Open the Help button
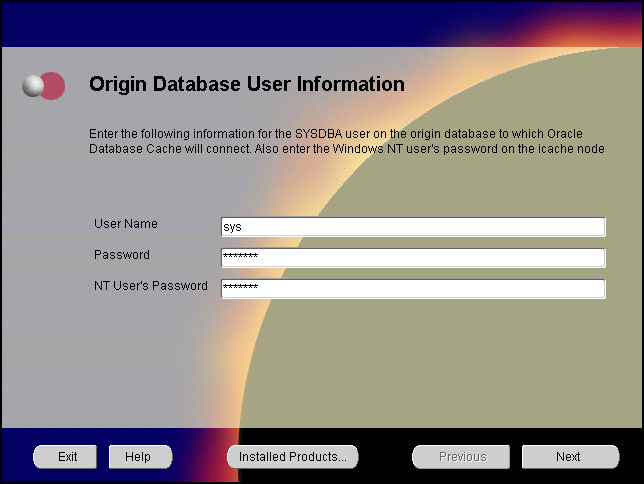The height and width of the screenshot is (484, 644). pyautogui.click(x=140, y=456)
